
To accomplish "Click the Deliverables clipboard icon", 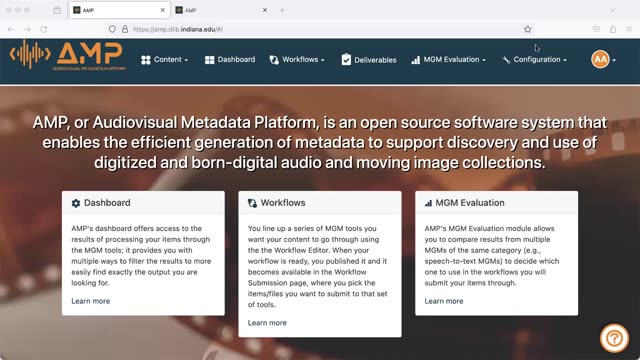I will [x=346, y=60].
